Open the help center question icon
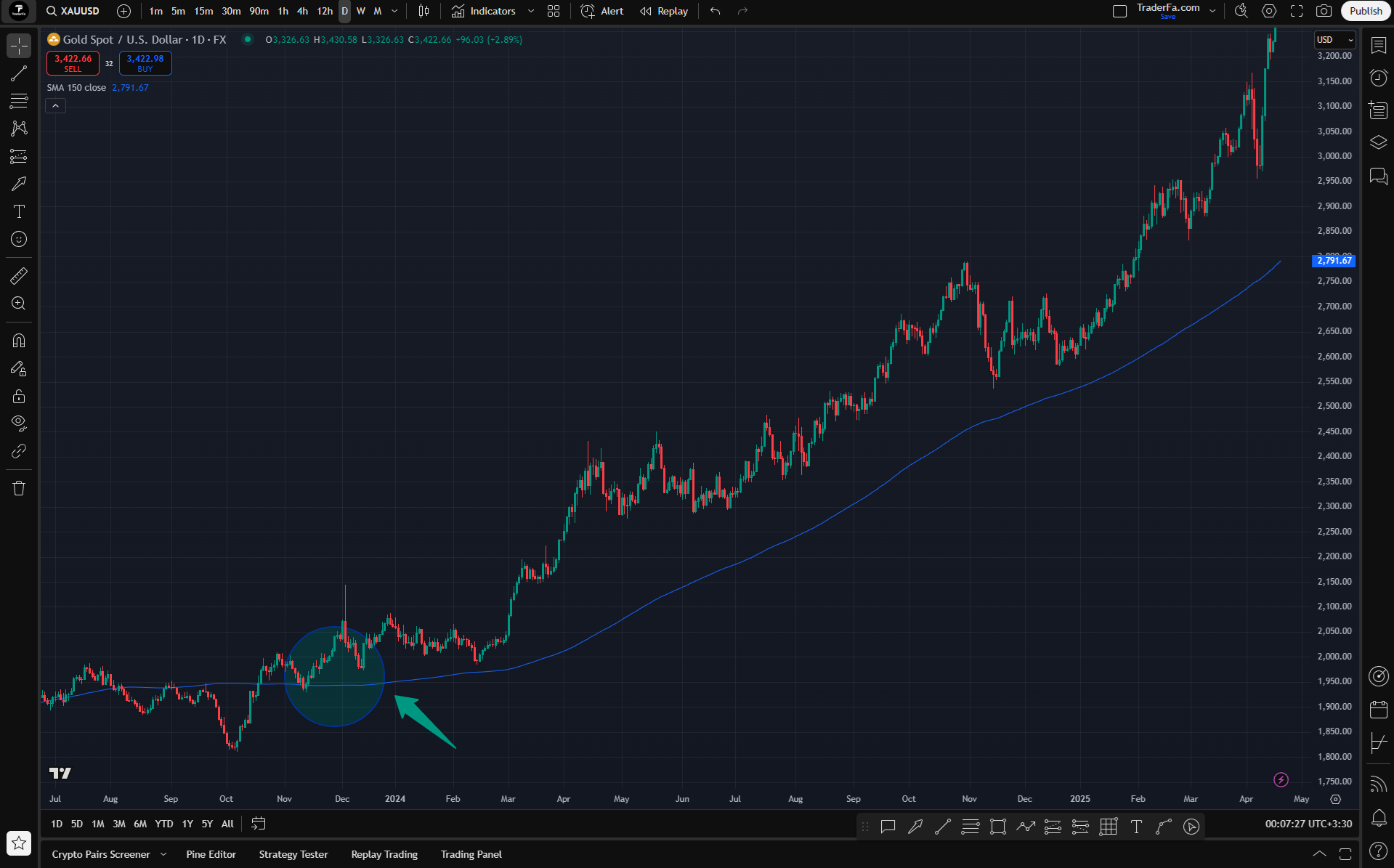The image size is (1394, 868). point(1378,851)
